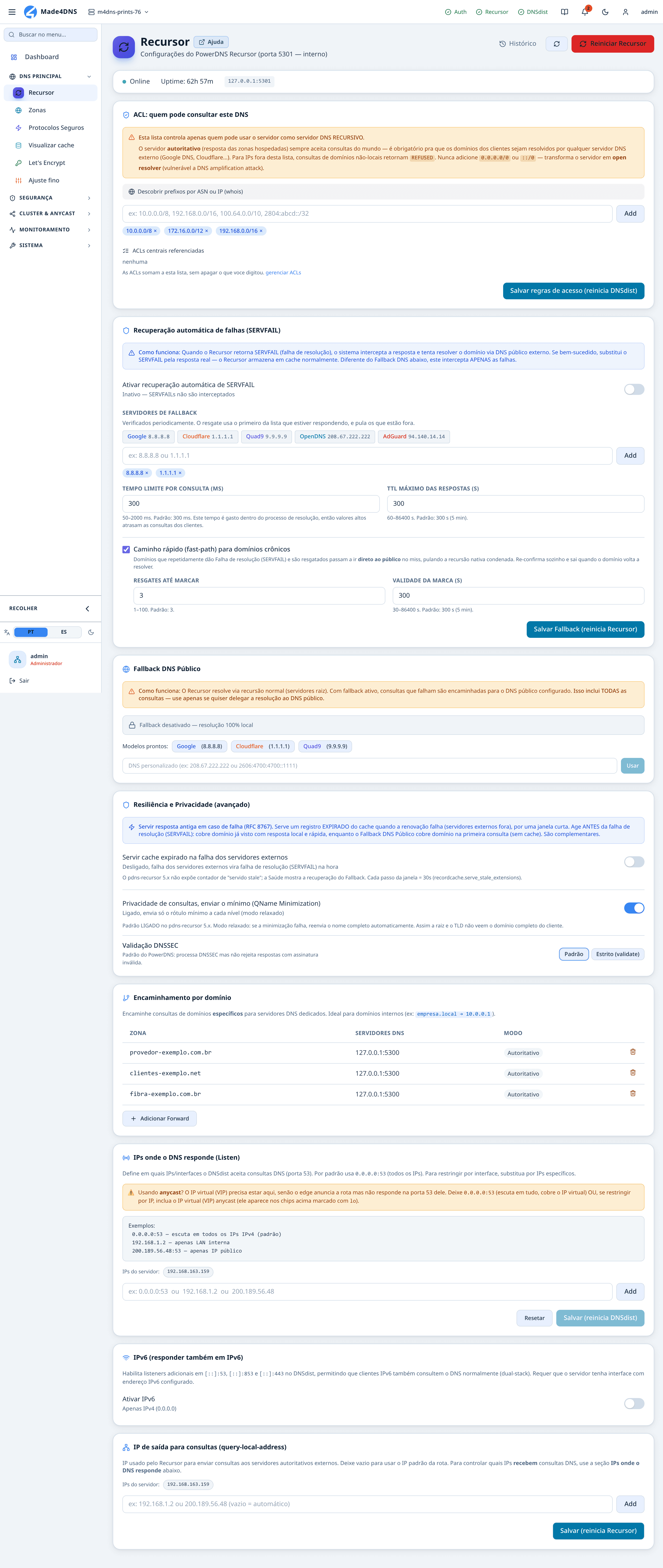Image resolution: width=663 pixels, height=1568 pixels.
Task: Open Histórico
Action: (517, 44)
